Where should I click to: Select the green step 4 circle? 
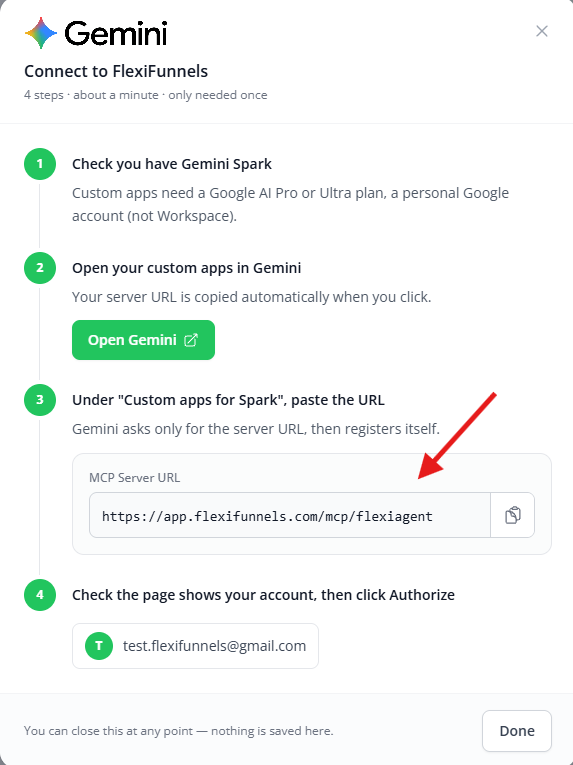[x=40, y=595]
